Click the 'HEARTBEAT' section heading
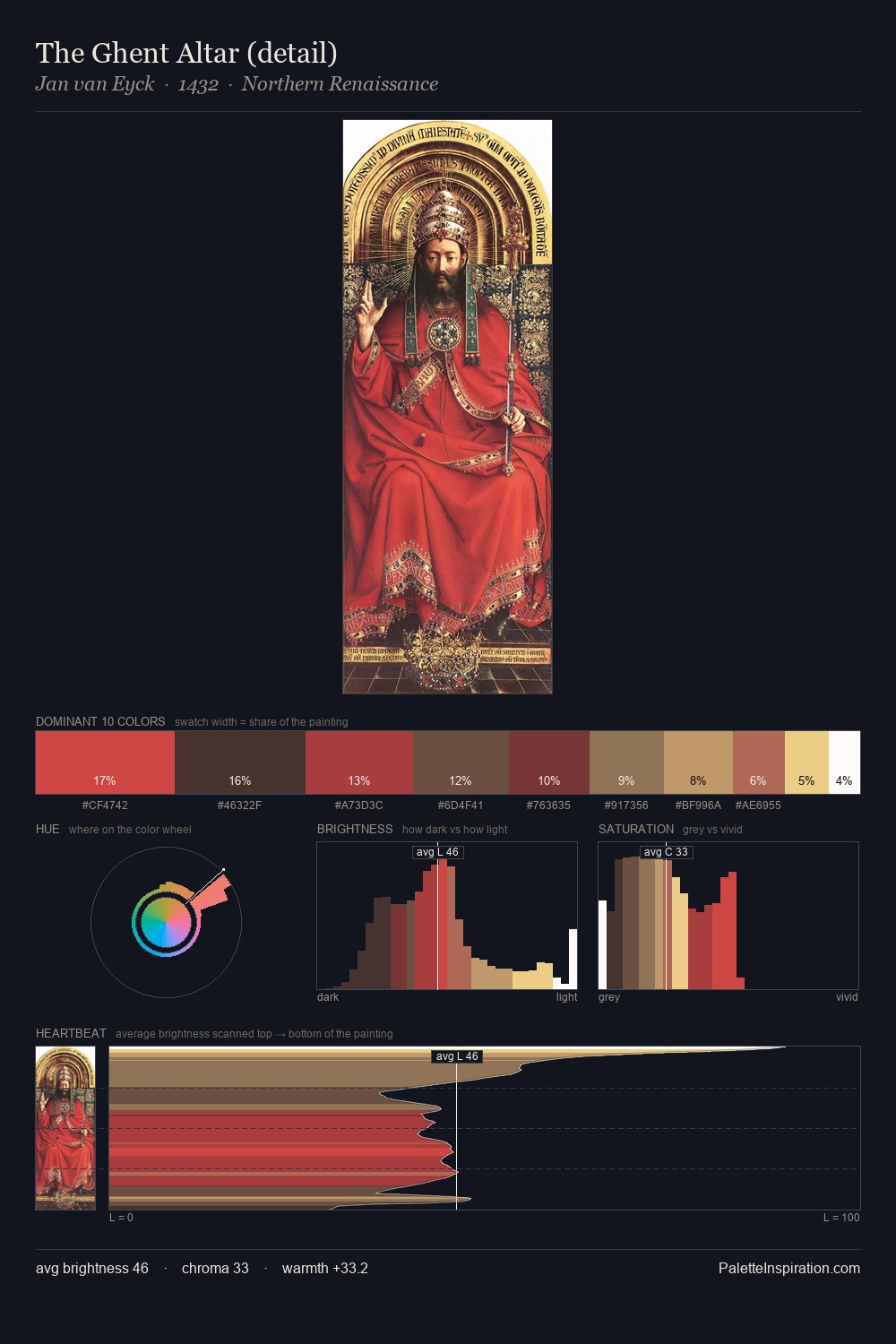896x1344 pixels. click(x=71, y=1033)
